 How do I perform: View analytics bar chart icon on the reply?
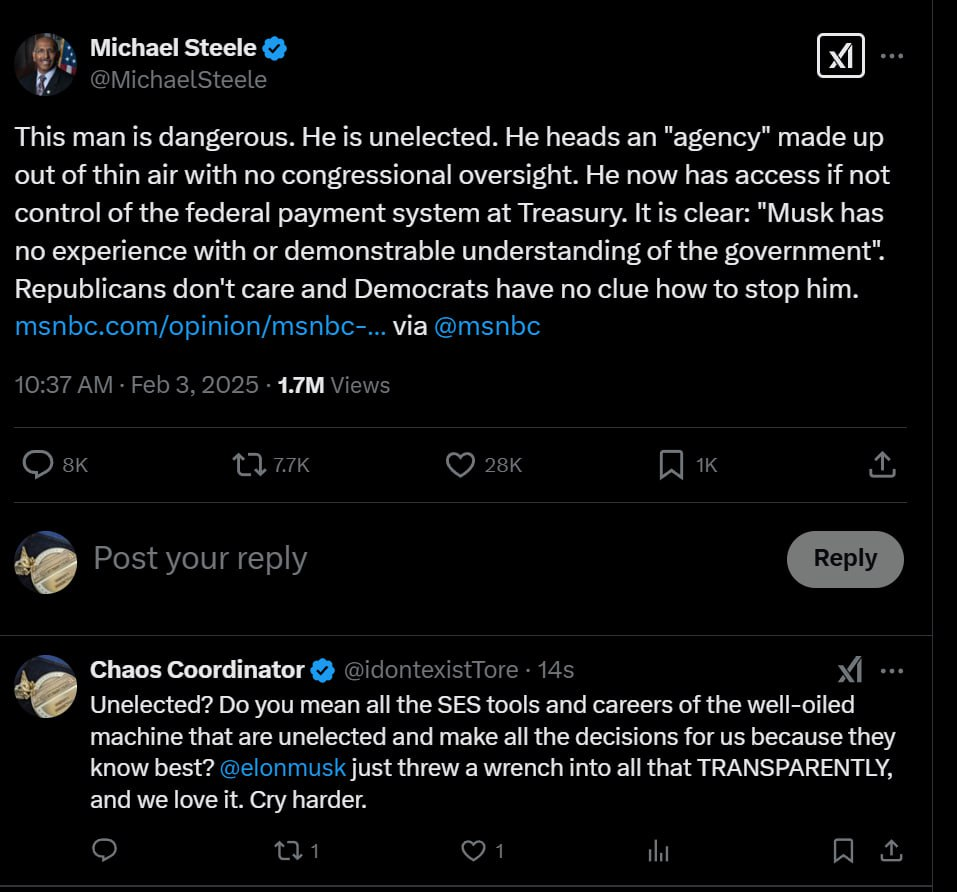tap(658, 850)
